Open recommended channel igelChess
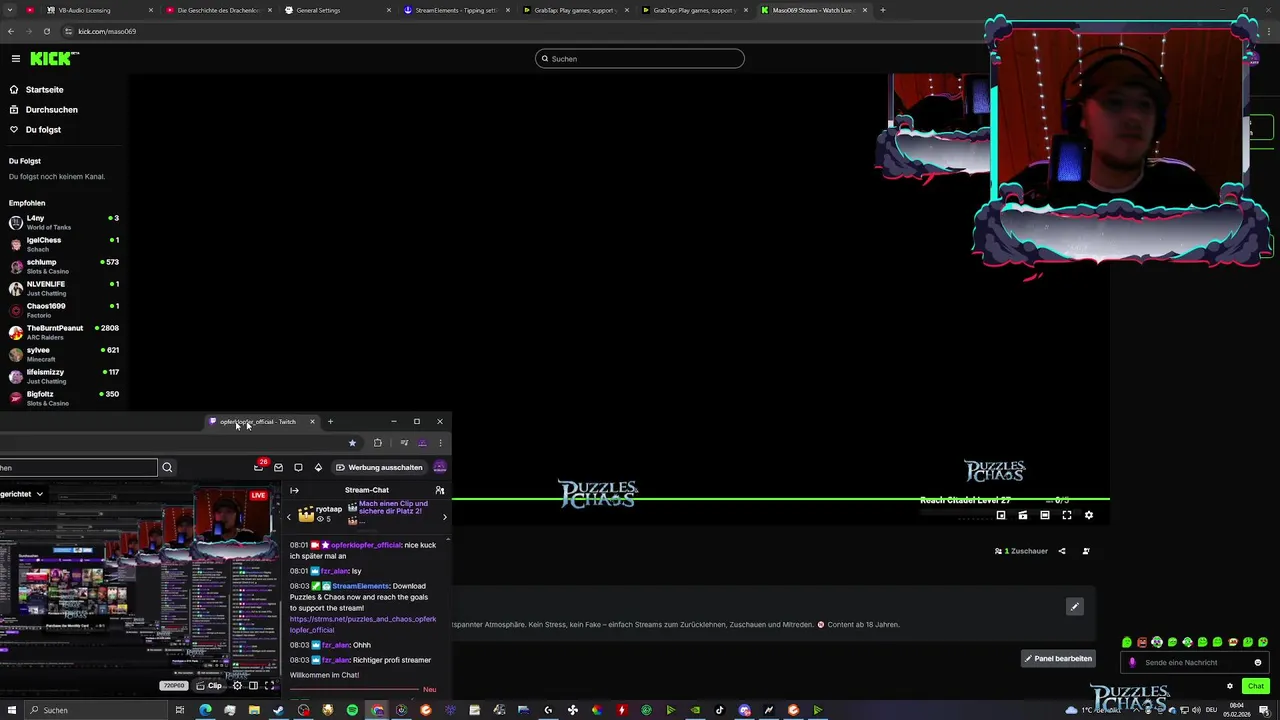 [x=63, y=244]
